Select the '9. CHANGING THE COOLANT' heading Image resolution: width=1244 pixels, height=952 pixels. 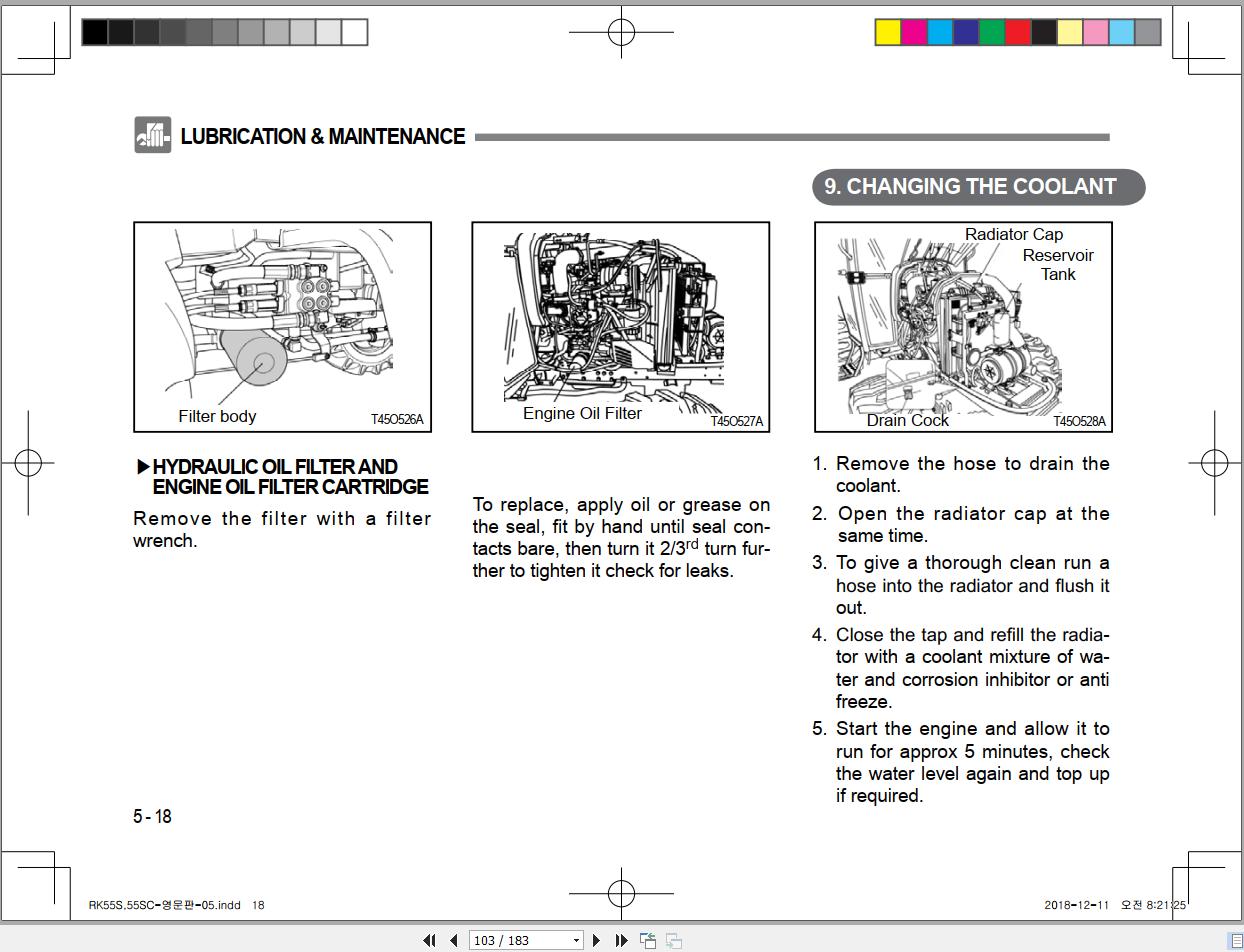tap(977, 187)
